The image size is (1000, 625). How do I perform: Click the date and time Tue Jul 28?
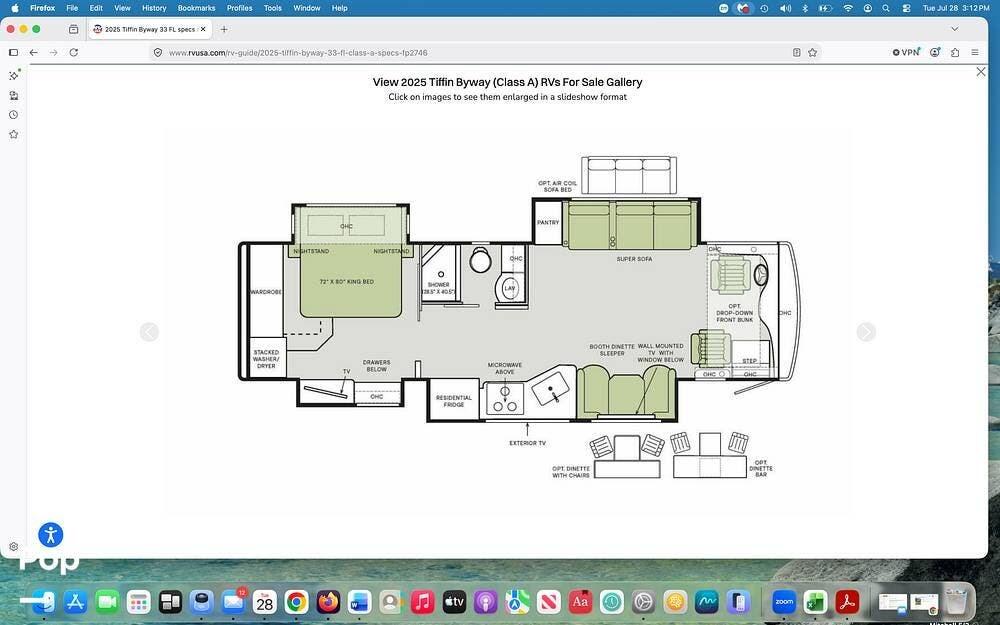click(956, 8)
